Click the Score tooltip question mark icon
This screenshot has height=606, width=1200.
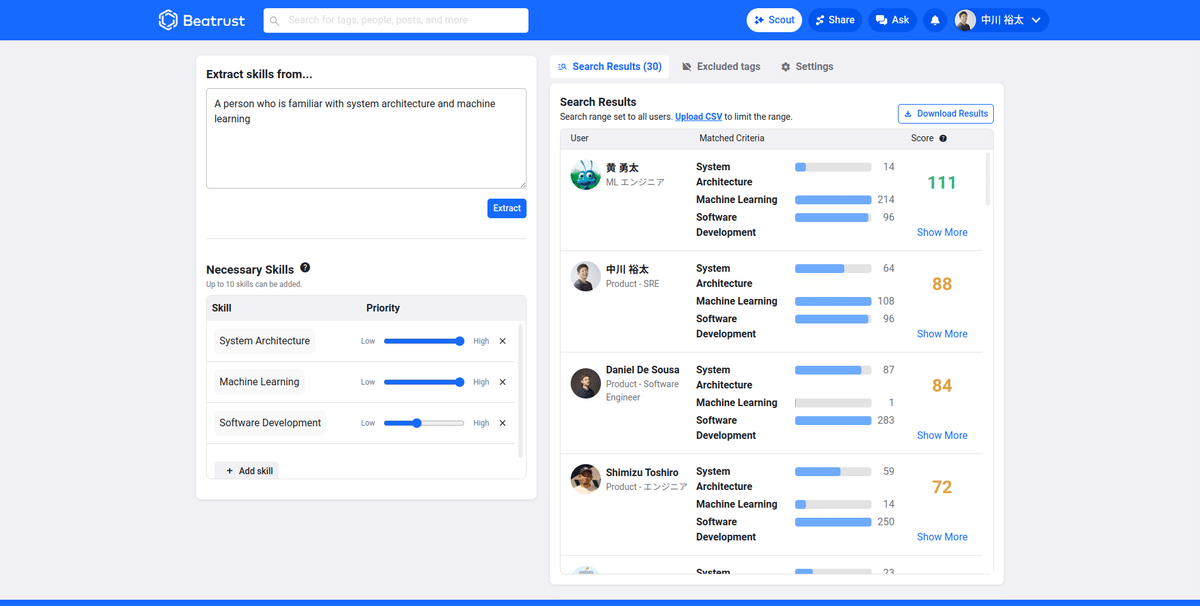coord(943,138)
